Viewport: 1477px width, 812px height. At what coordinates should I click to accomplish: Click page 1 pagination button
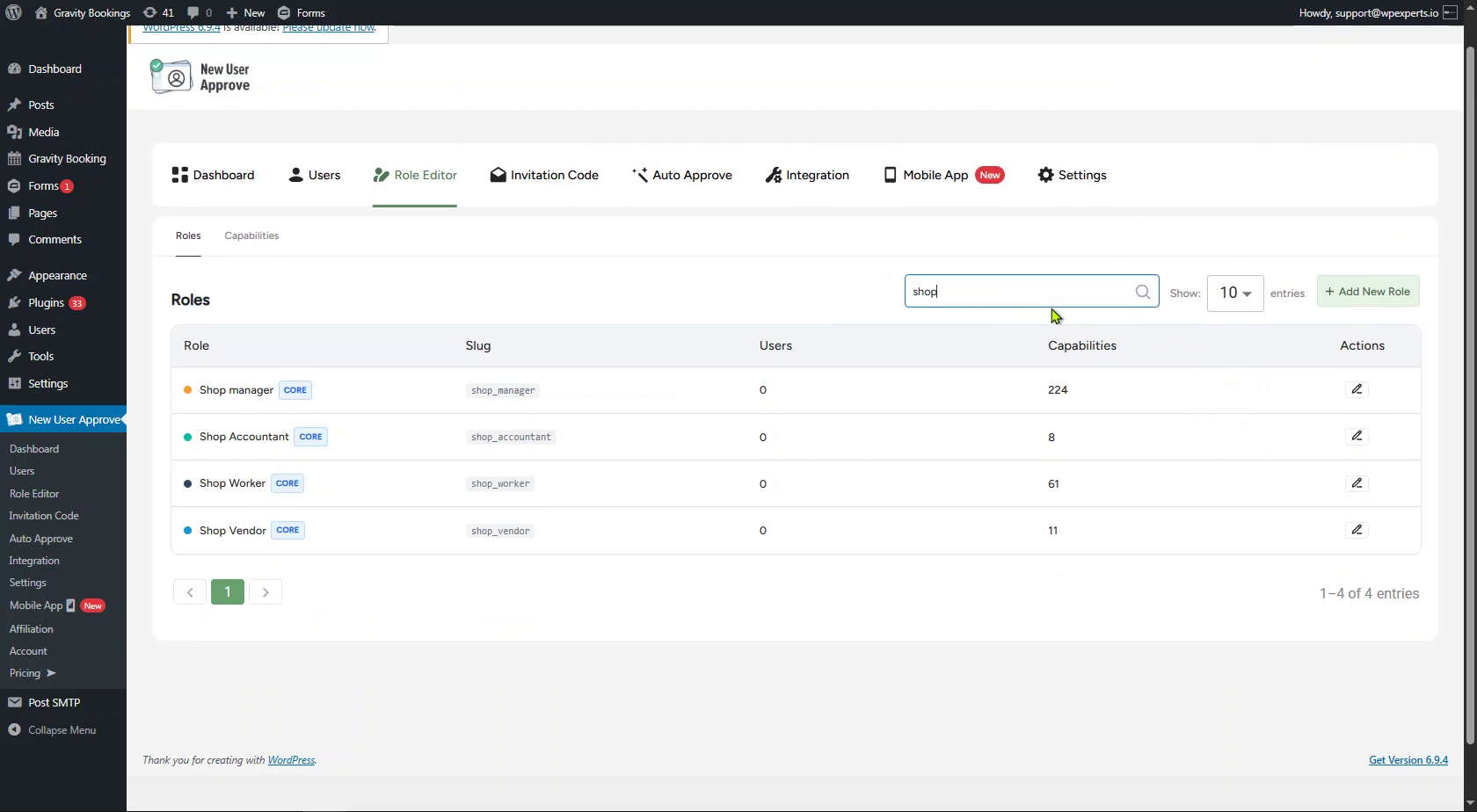tap(228, 592)
